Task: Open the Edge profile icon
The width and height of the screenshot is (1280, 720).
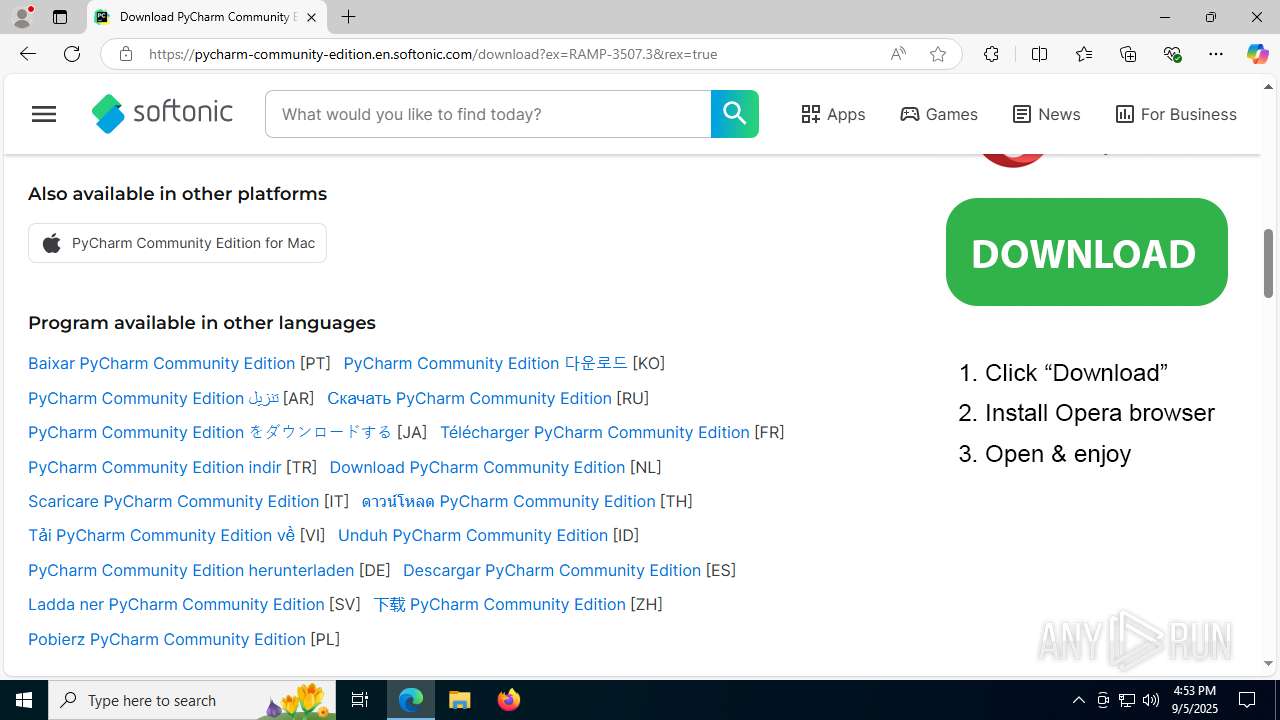Action: click(x=22, y=17)
